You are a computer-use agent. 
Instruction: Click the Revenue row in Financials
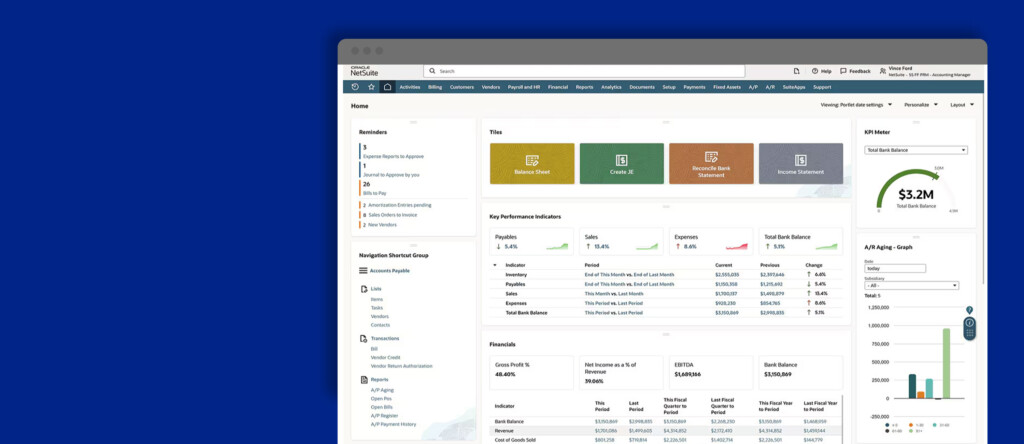pyautogui.click(x=665, y=431)
